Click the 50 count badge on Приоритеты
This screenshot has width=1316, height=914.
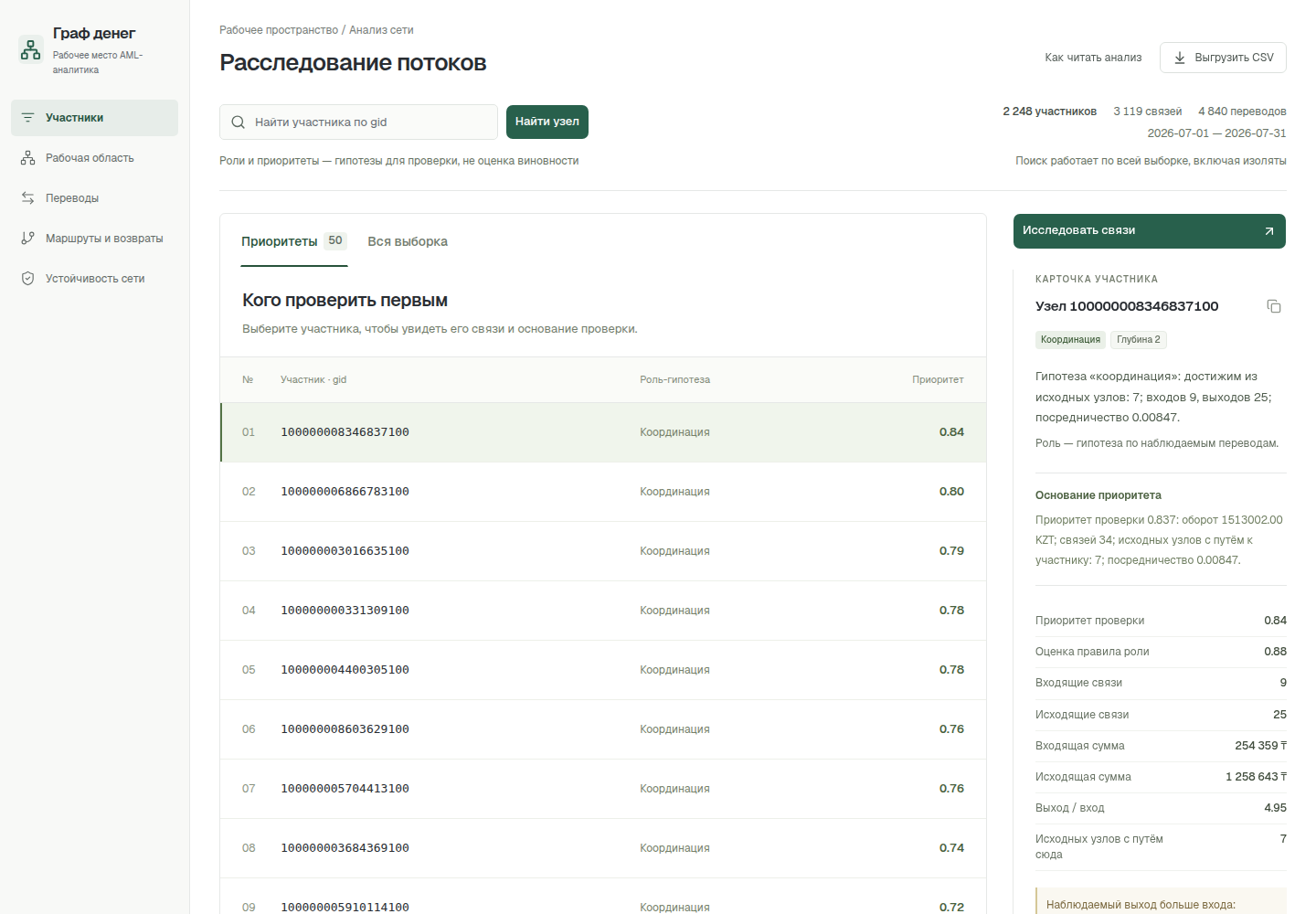[335, 241]
